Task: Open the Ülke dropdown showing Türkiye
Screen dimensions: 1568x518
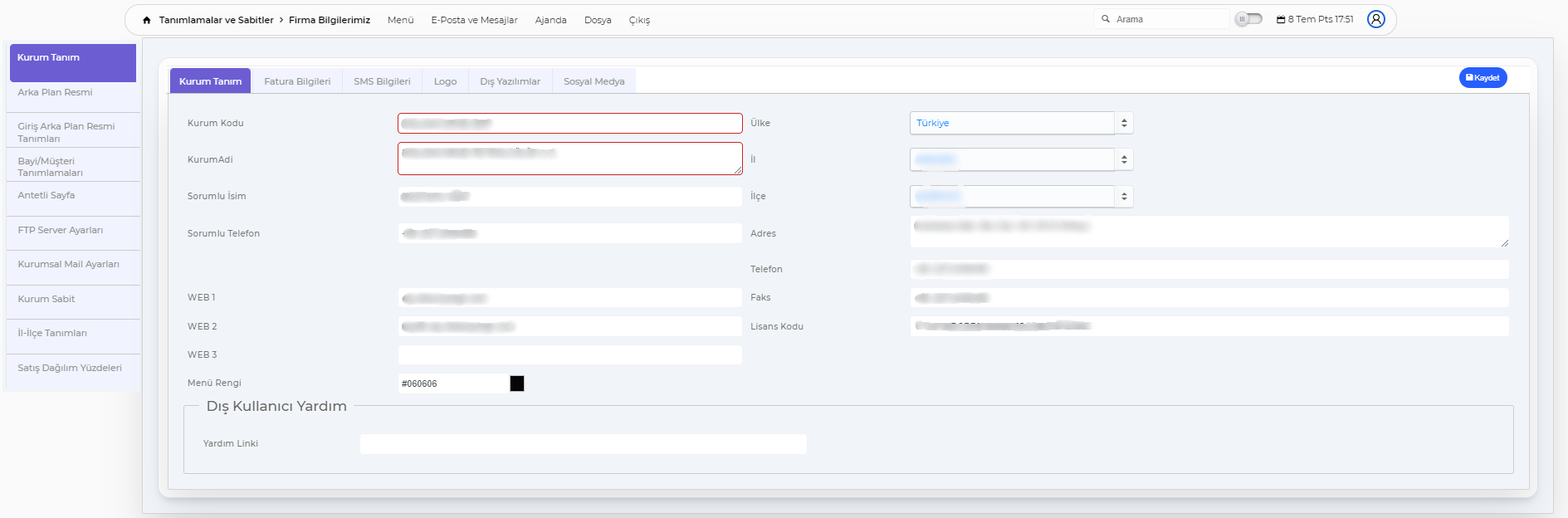Action: [x=1020, y=123]
